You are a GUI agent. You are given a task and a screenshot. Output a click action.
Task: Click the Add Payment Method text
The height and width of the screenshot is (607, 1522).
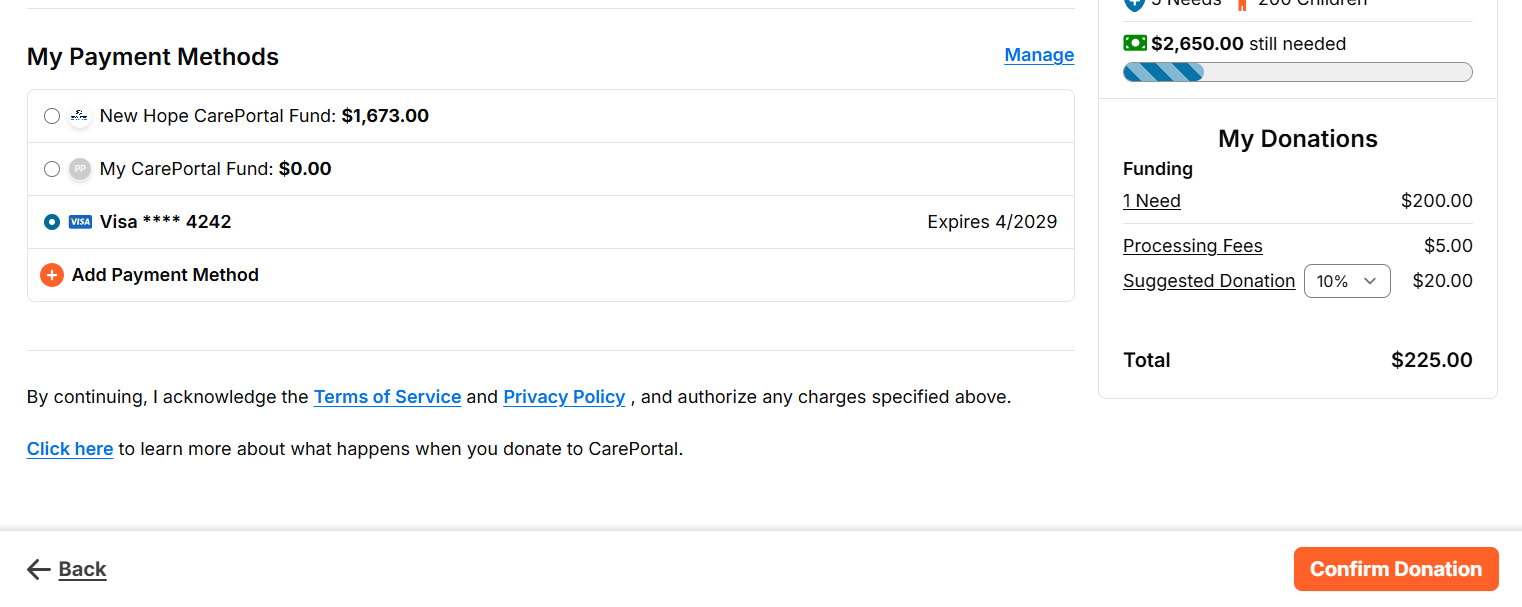pyautogui.click(x=165, y=275)
